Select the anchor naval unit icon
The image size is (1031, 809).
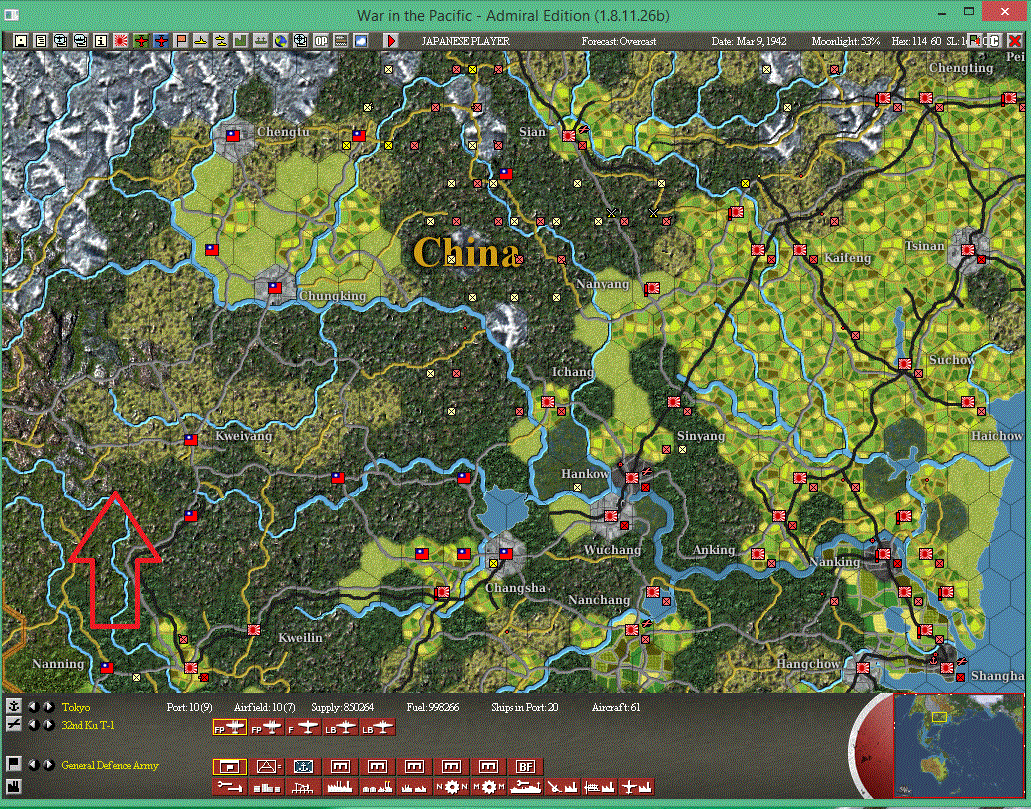303,767
